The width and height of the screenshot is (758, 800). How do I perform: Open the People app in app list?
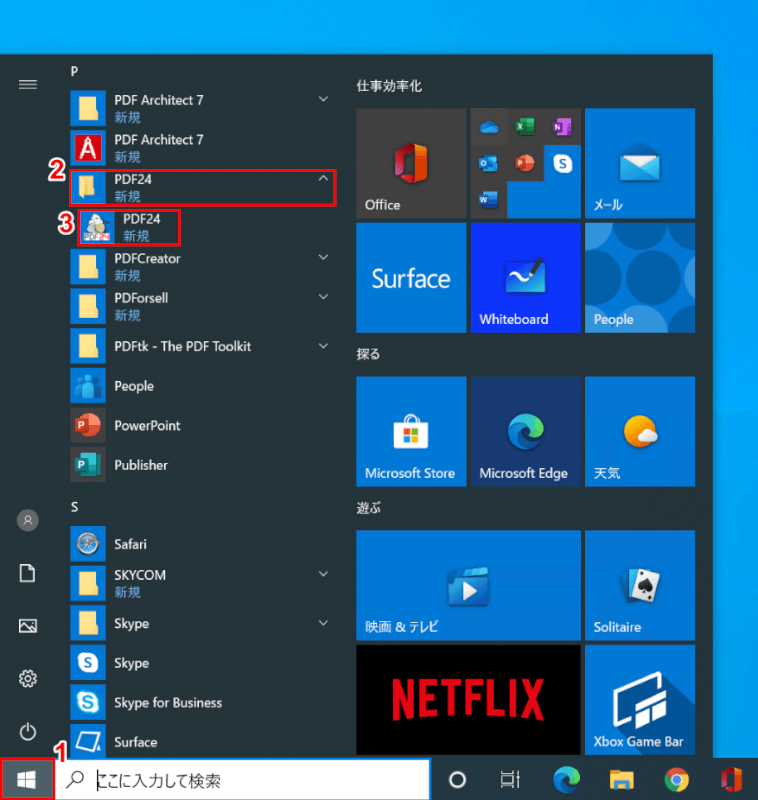coord(203,386)
